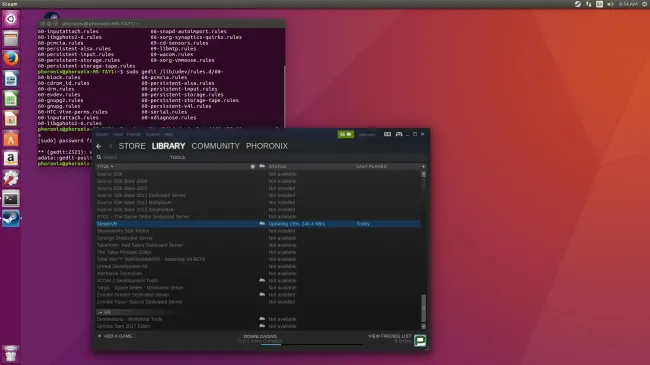Open the TOOLS library filter dropdown

pos(177,157)
